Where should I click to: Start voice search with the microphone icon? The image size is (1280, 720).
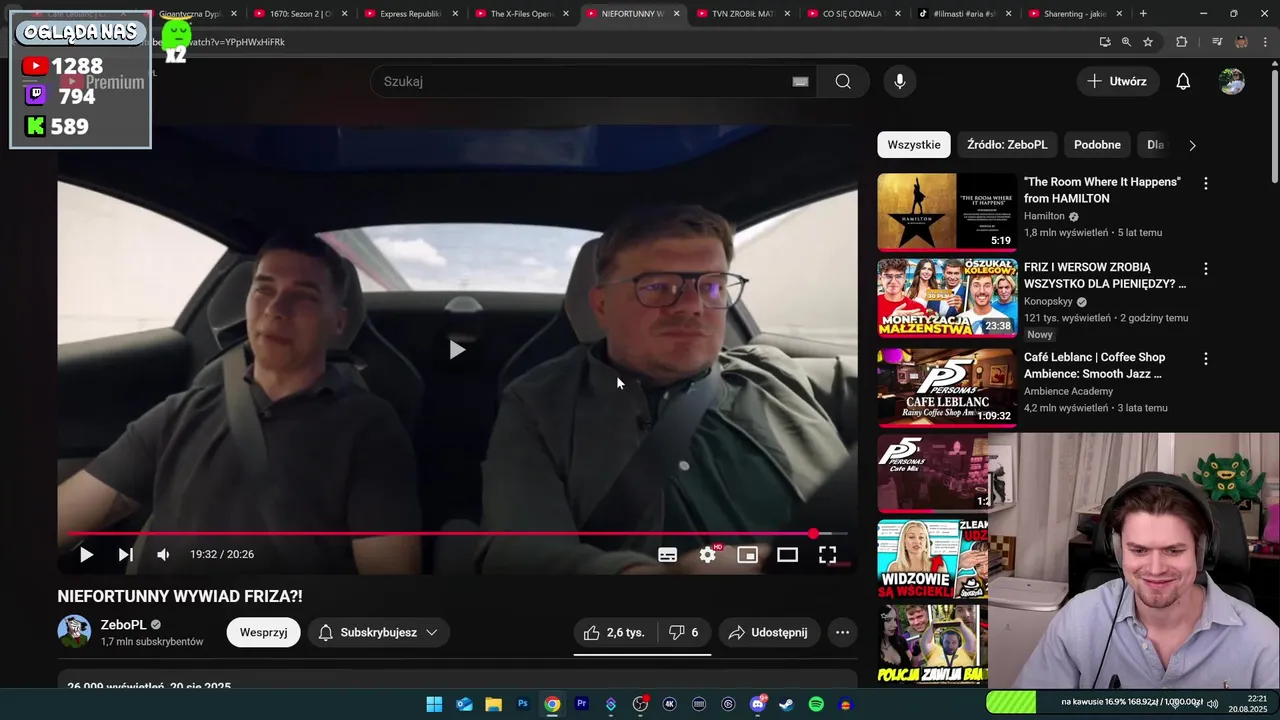(x=900, y=81)
